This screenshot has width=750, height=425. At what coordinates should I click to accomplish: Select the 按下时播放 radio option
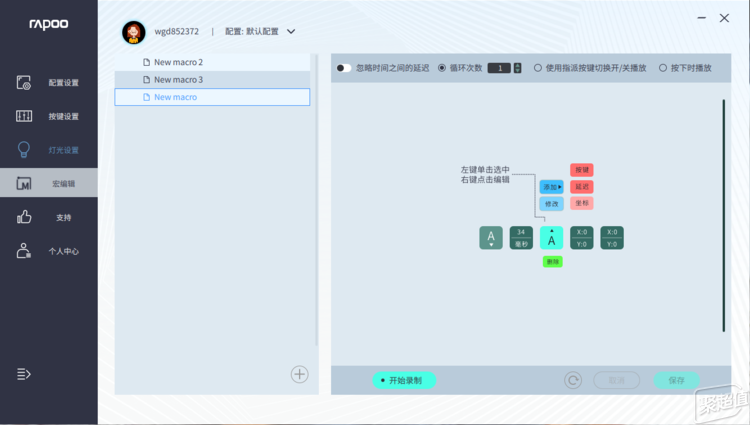663,68
